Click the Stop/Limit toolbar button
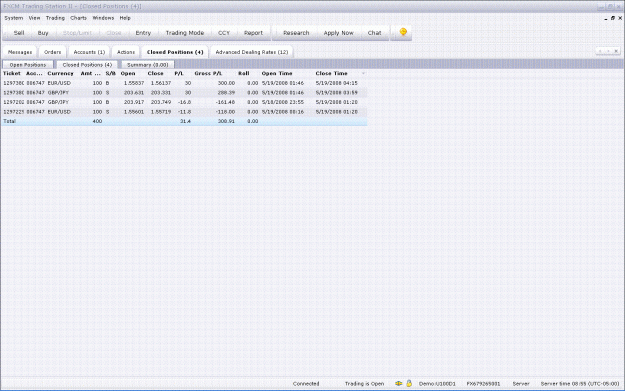Screen dimensions: 625x391 (x=77, y=33)
